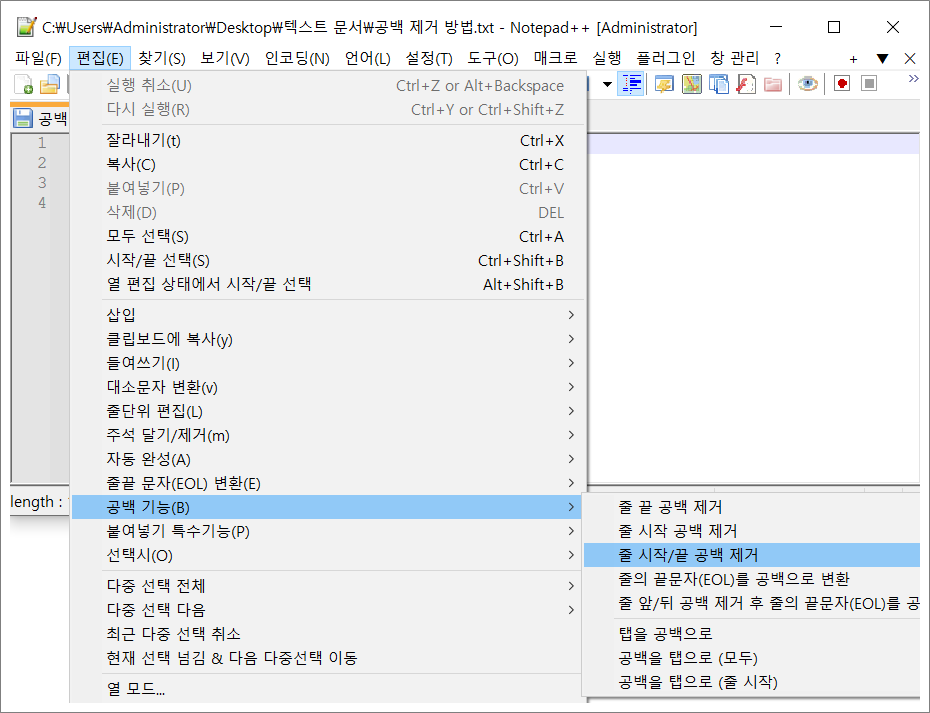Image resolution: width=930 pixels, height=713 pixels.
Task: Expand the 삽입 submenu
Action: coord(328,315)
